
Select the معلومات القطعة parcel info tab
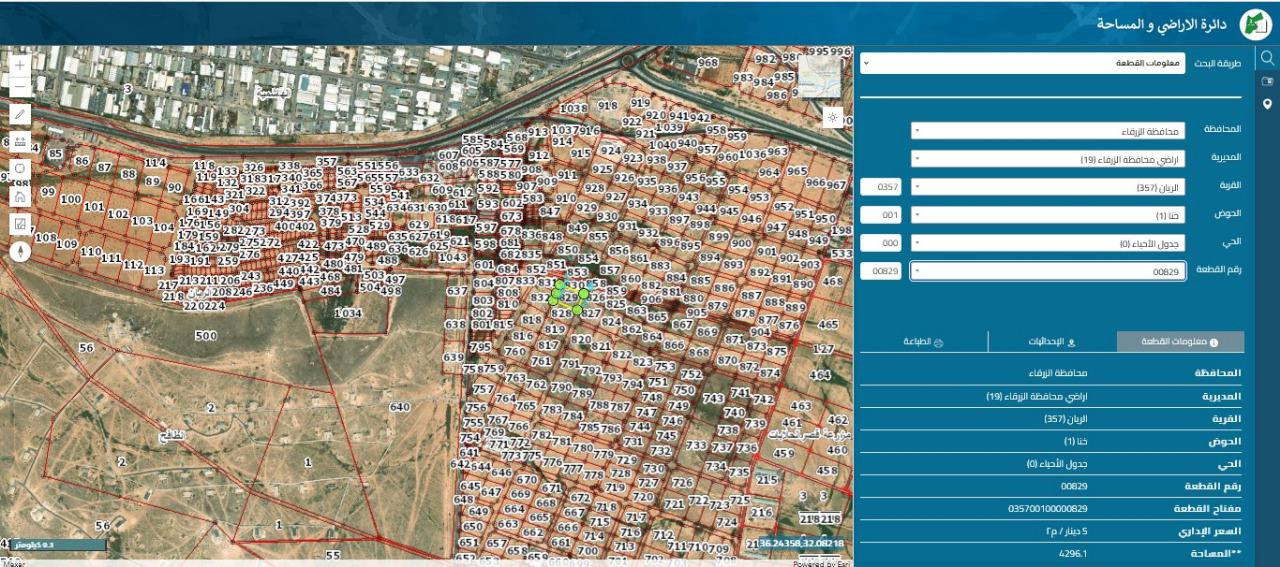tap(1180, 342)
